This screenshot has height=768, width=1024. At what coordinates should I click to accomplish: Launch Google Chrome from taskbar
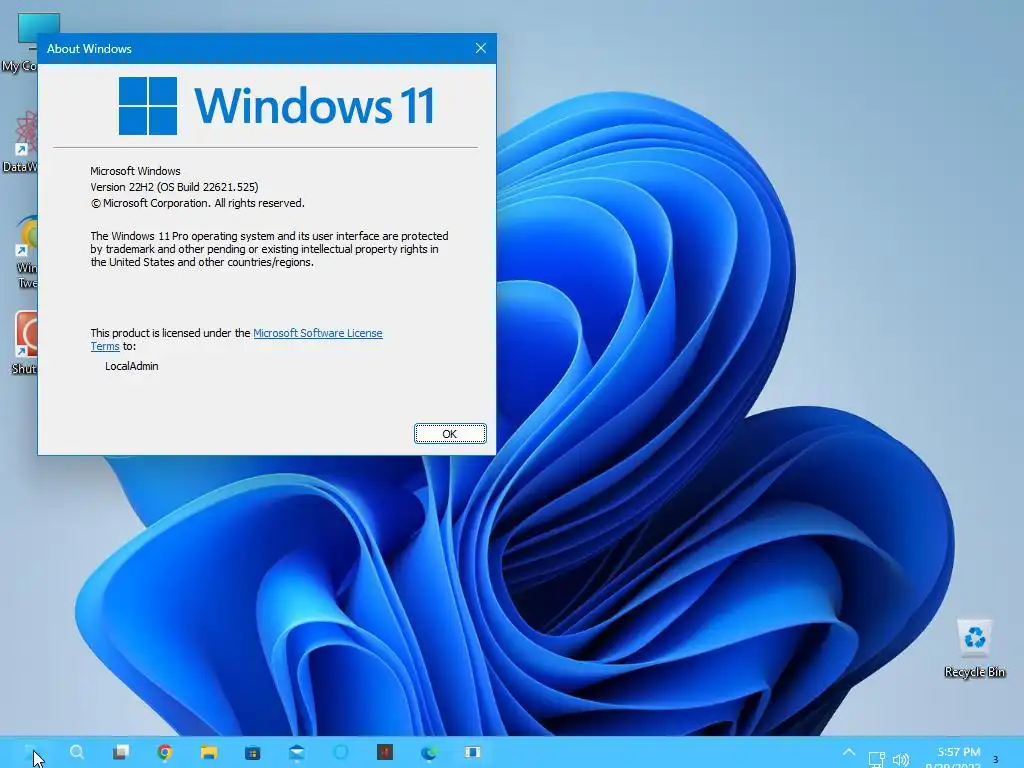(x=165, y=752)
